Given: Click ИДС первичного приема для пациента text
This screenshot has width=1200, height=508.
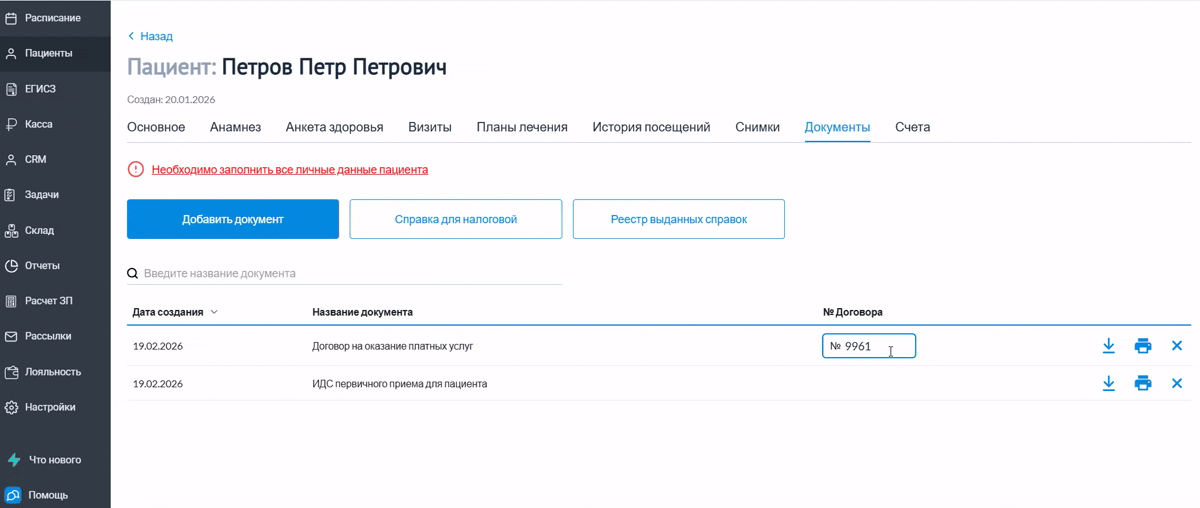Looking at the screenshot, I should click(400, 383).
